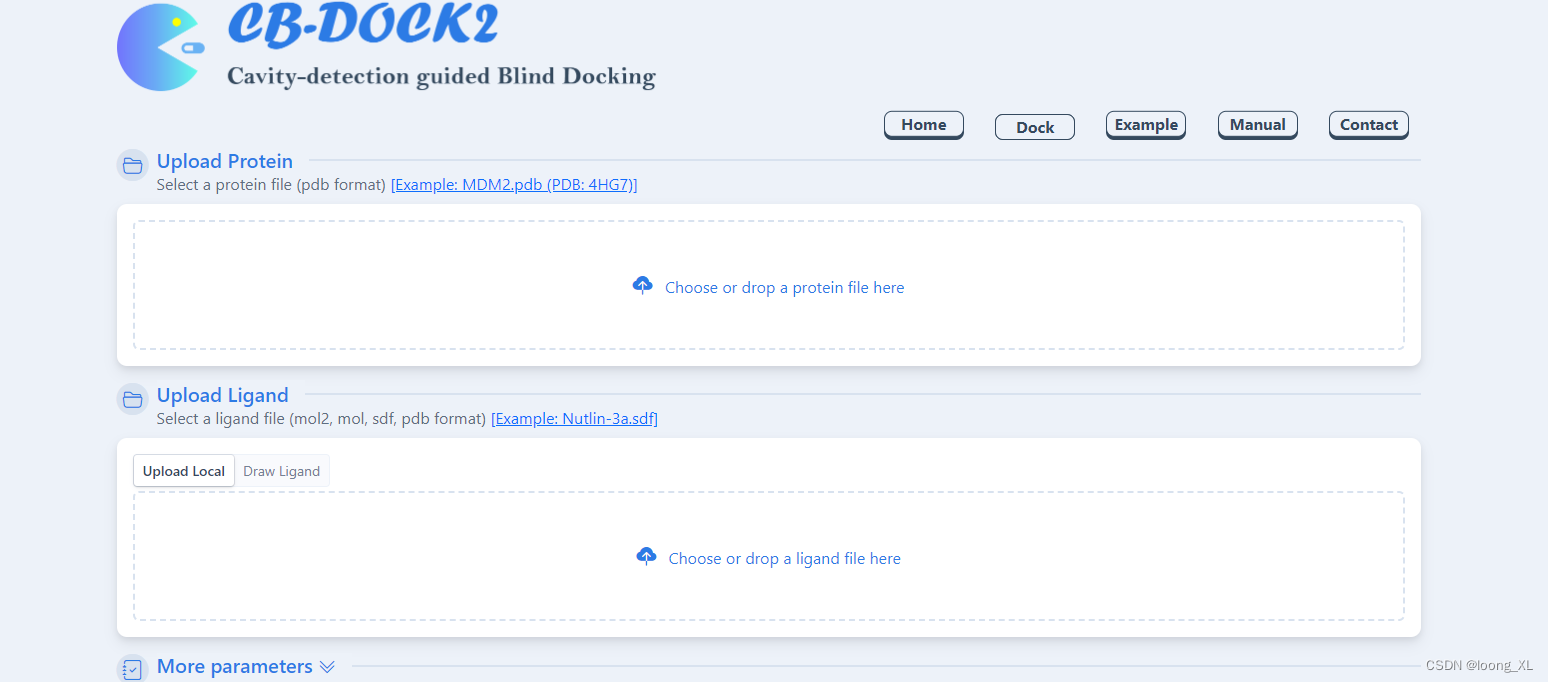This screenshot has width=1548, height=682.
Task: Click the double-chevron next to More parameters
Action: coord(327,666)
